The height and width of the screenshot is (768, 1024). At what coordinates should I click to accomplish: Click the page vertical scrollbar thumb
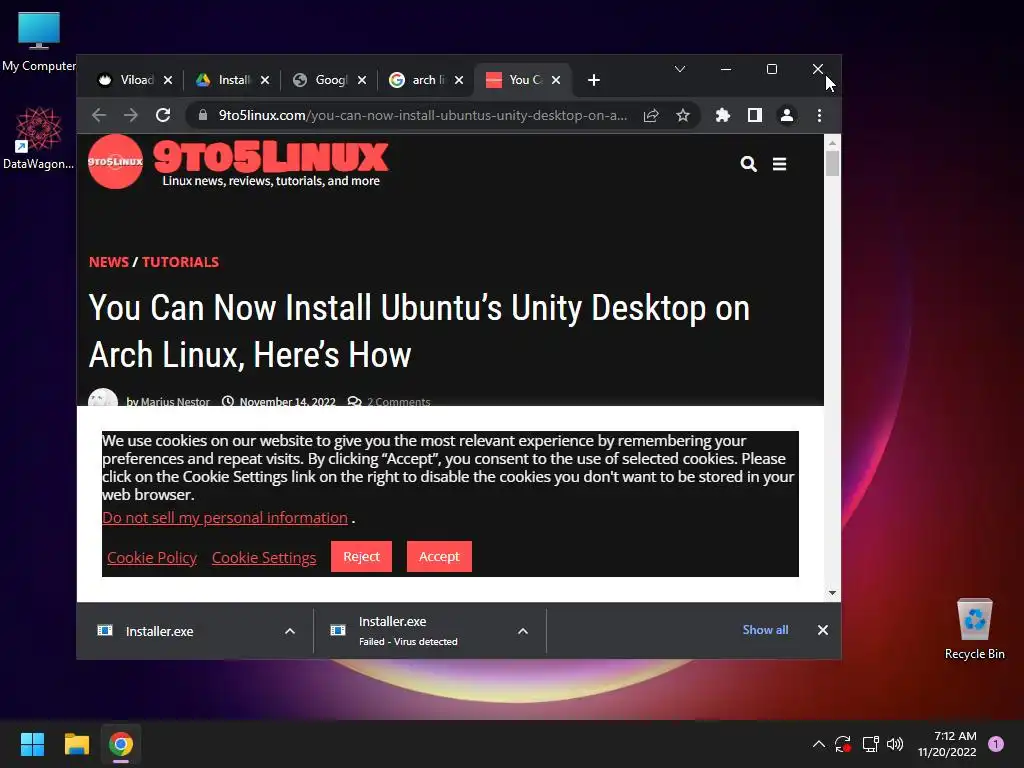pyautogui.click(x=832, y=163)
